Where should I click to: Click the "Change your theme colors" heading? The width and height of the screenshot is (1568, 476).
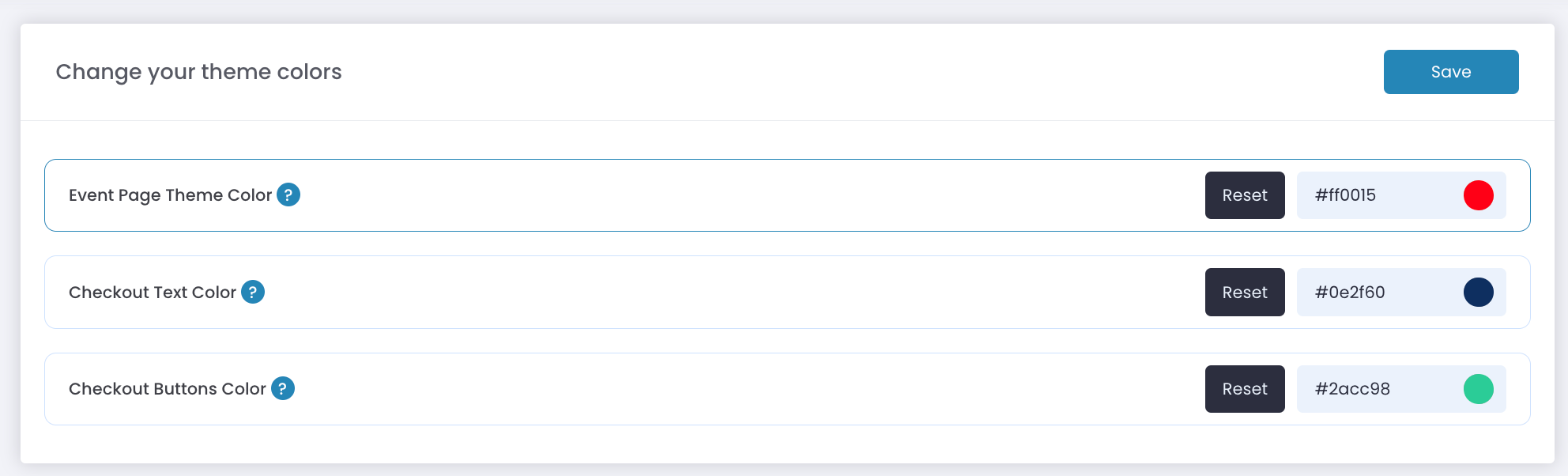[x=198, y=72]
